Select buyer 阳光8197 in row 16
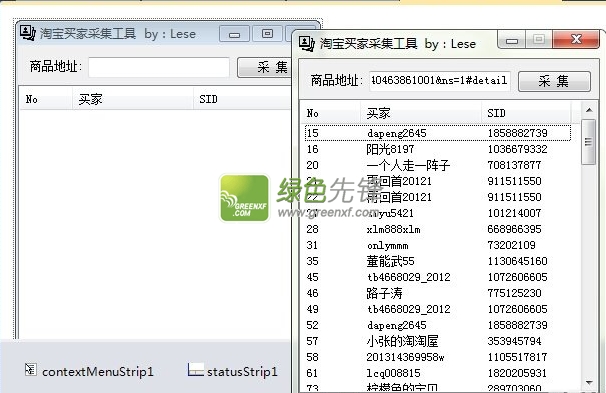606x393 pixels. [390, 149]
